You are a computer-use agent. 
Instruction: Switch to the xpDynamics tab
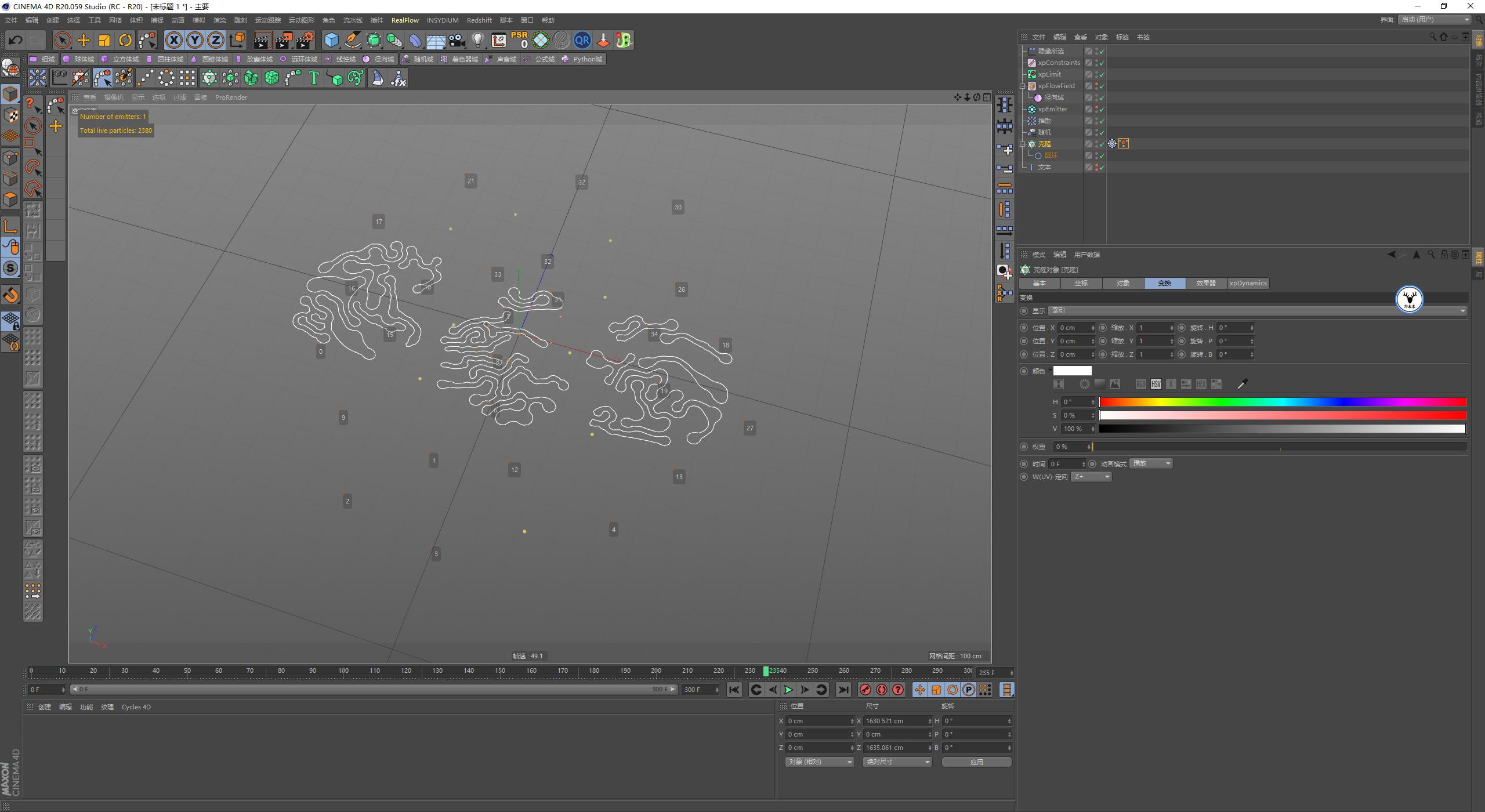click(x=1247, y=283)
